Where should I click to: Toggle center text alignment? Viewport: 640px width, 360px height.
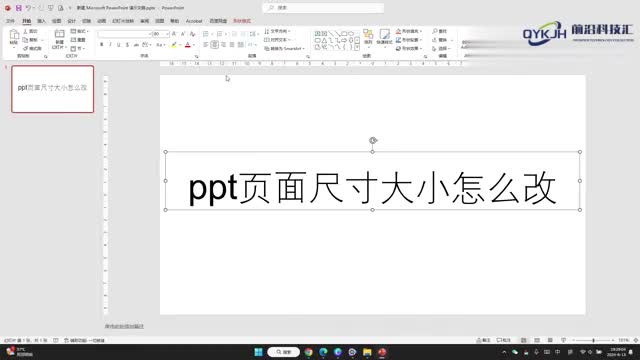[215, 44]
